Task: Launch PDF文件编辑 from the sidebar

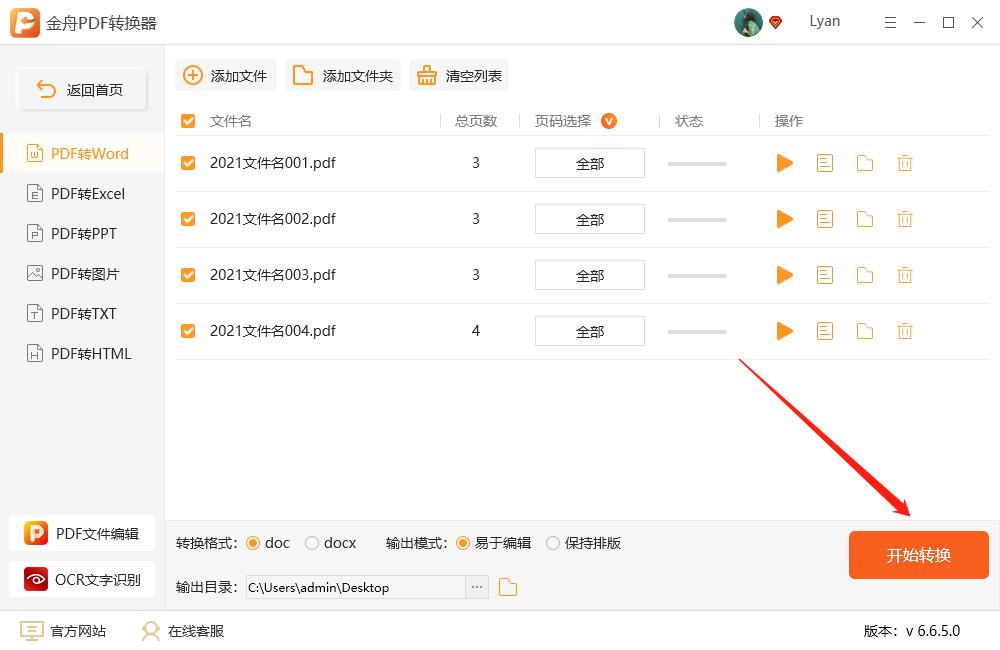Action: point(81,533)
